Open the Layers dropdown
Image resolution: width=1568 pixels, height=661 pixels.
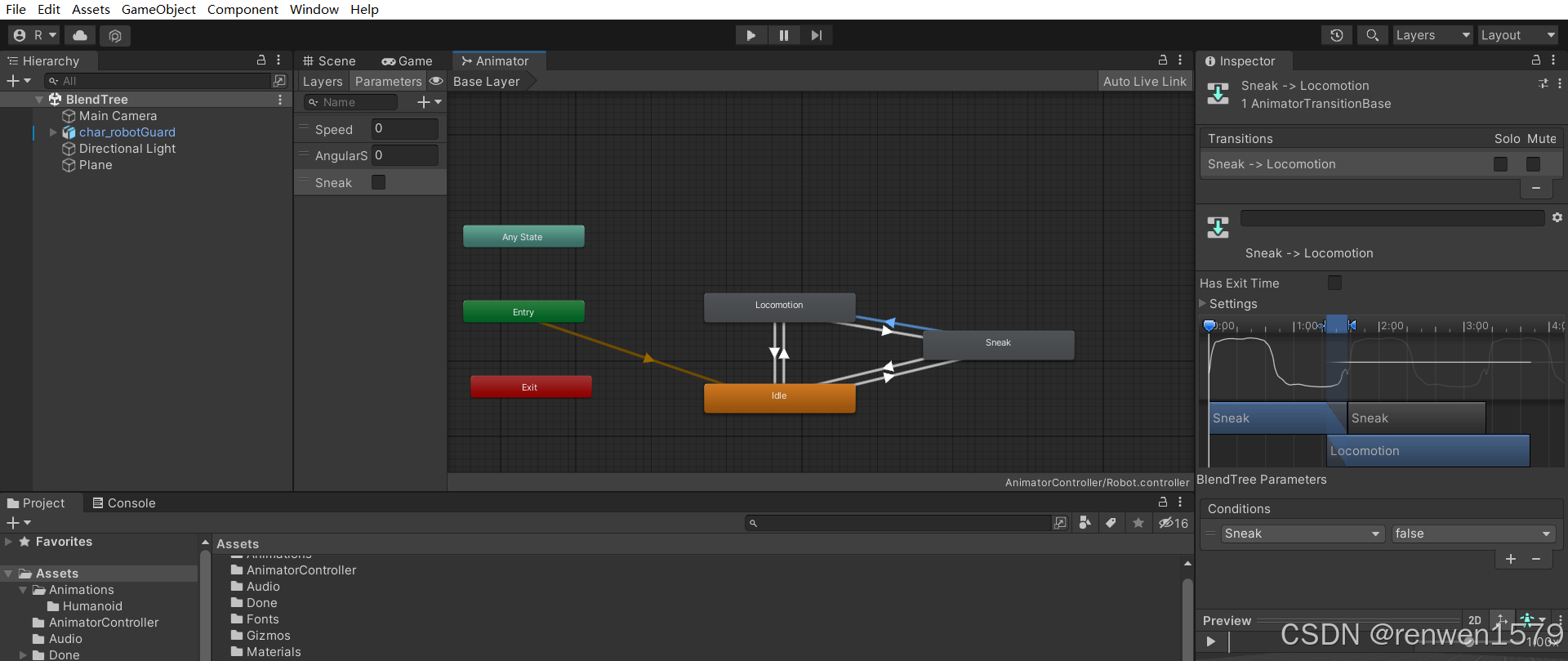tap(1432, 35)
